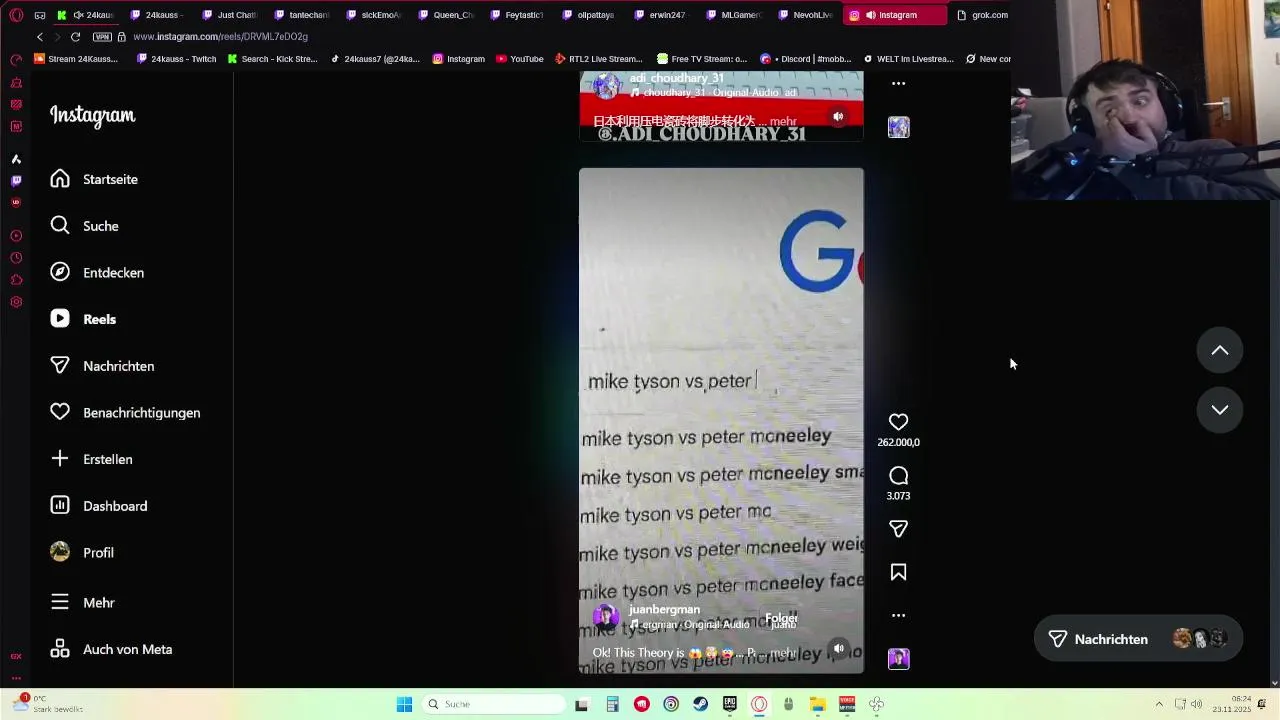Open the Windows Start menu

tap(404, 704)
